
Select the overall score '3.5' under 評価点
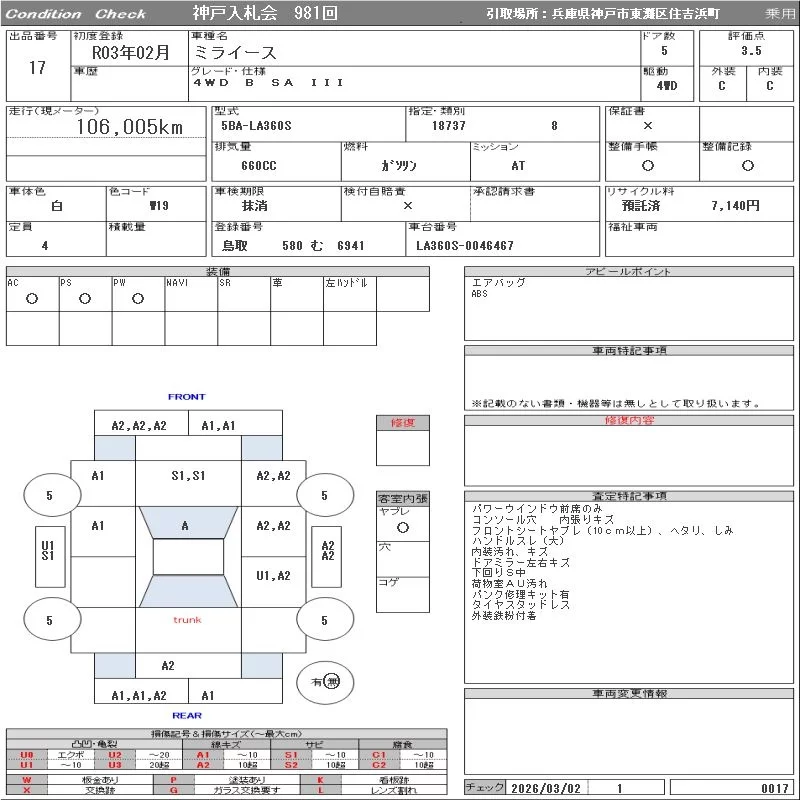point(751,51)
